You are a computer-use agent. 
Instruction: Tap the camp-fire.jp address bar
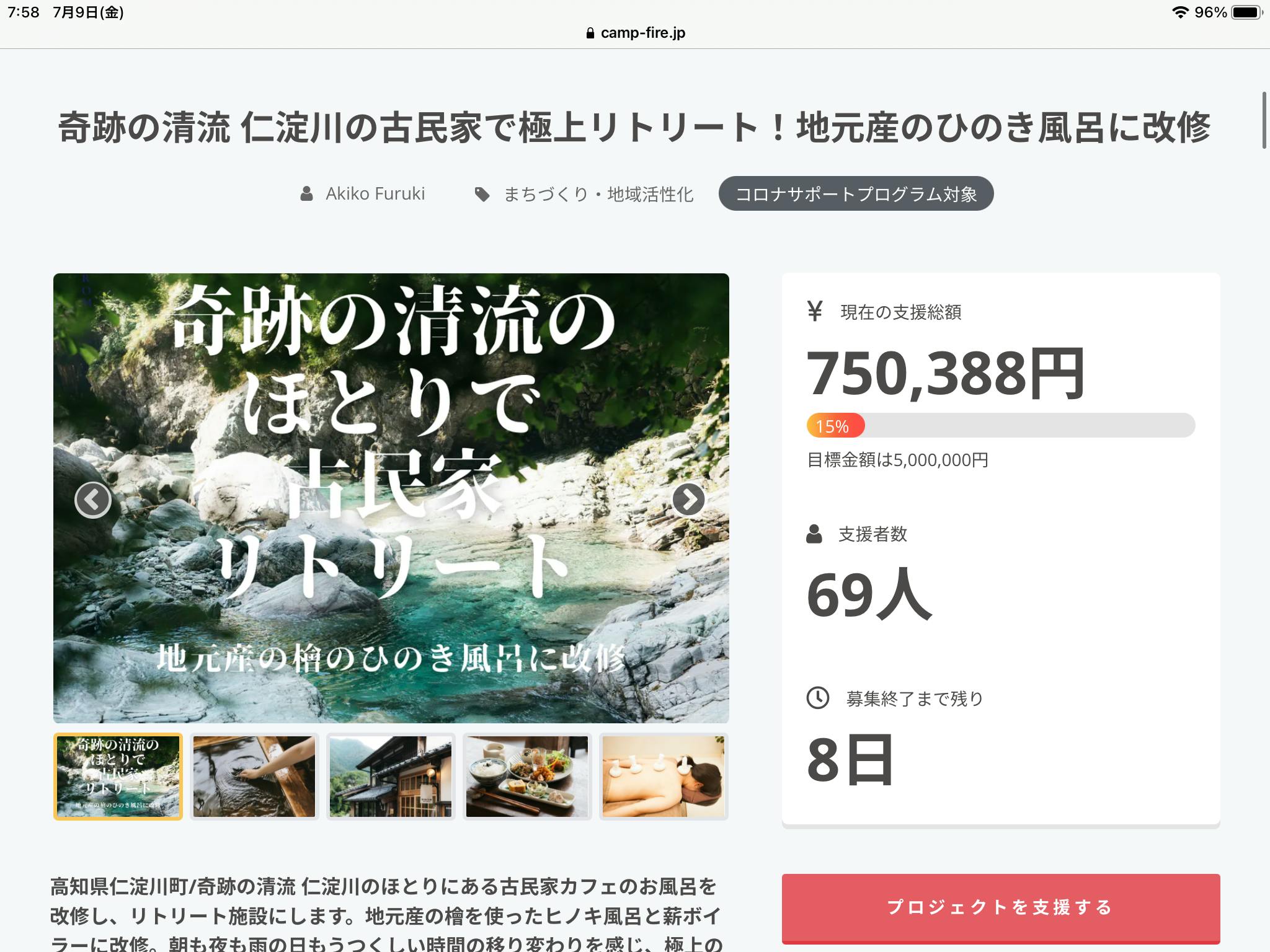tap(635, 33)
